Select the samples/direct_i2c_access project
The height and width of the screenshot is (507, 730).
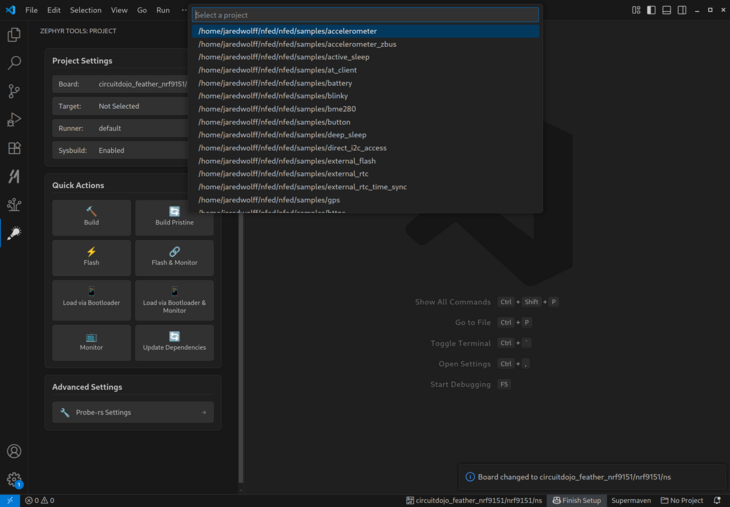coord(365,148)
